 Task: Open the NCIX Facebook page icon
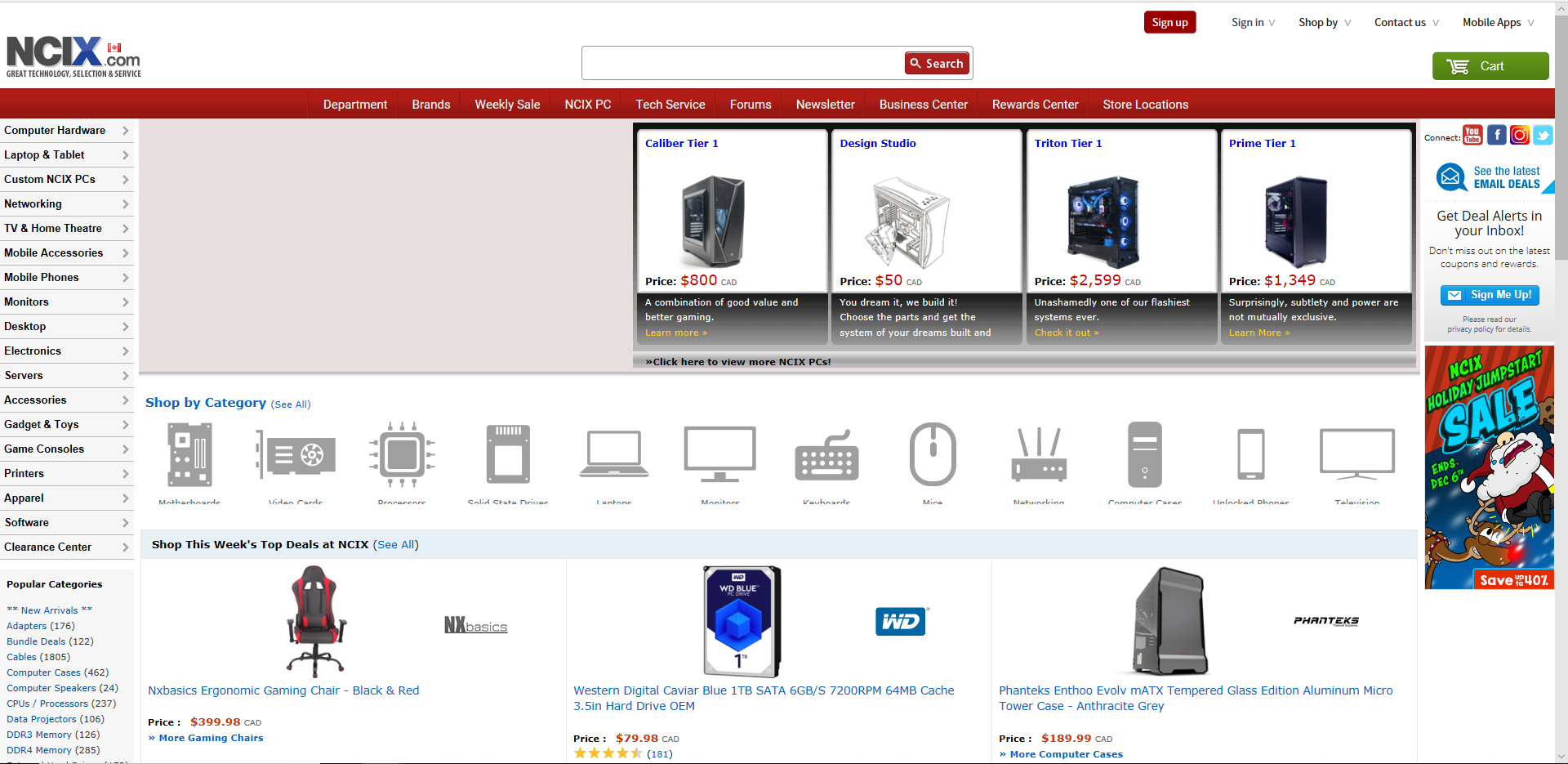tap(1496, 135)
